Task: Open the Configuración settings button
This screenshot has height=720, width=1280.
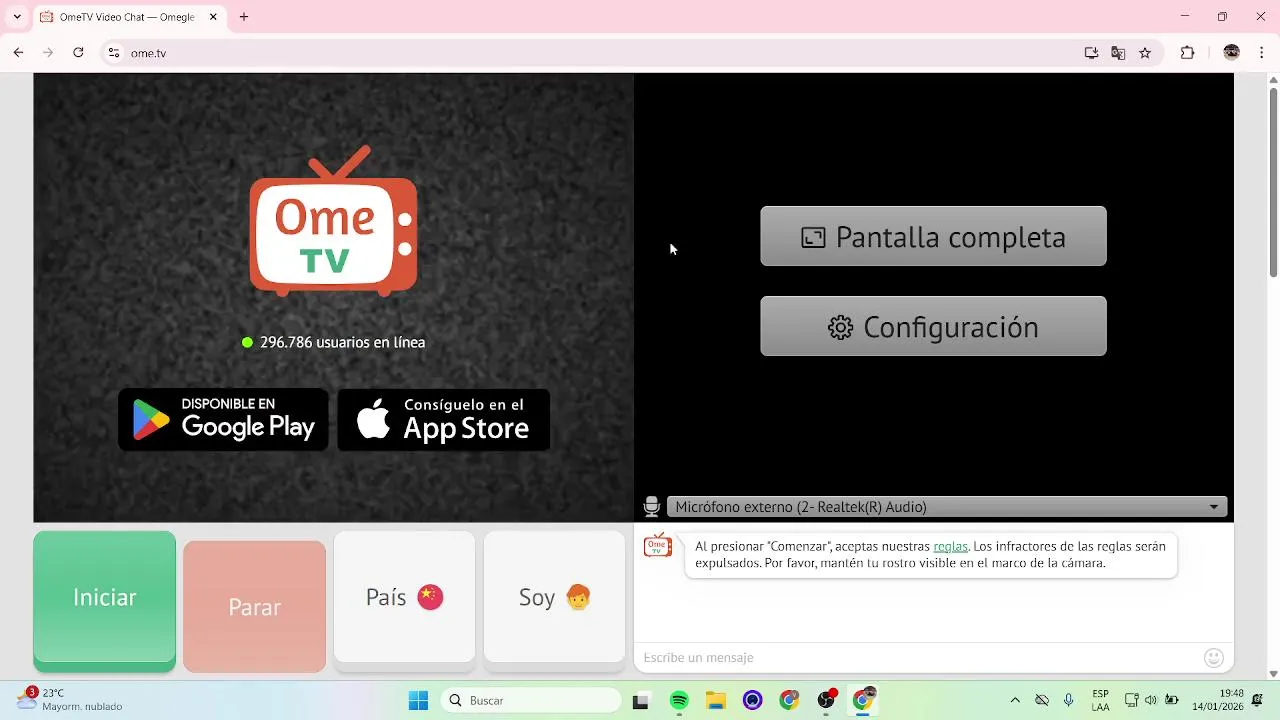Action: coord(933,327)
